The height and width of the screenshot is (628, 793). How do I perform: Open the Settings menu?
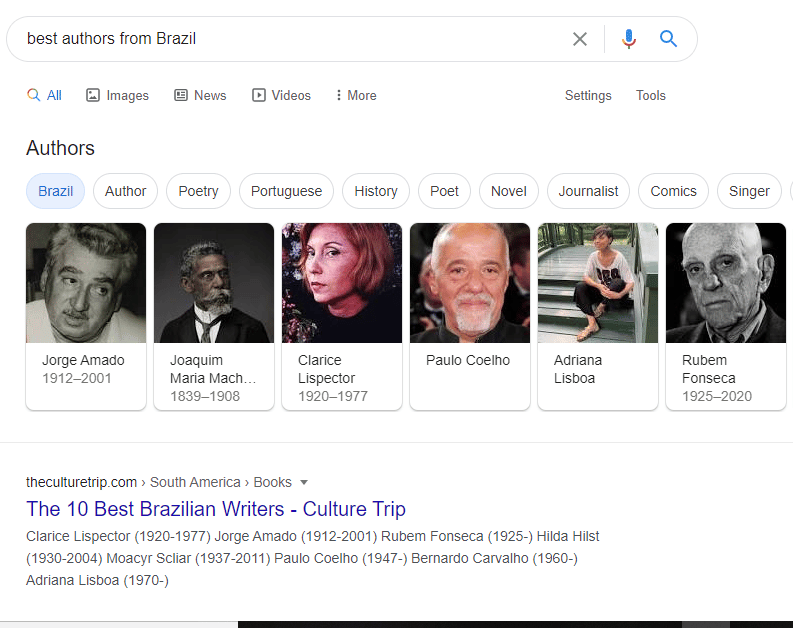pyautogui.click(x=588, y=96)
